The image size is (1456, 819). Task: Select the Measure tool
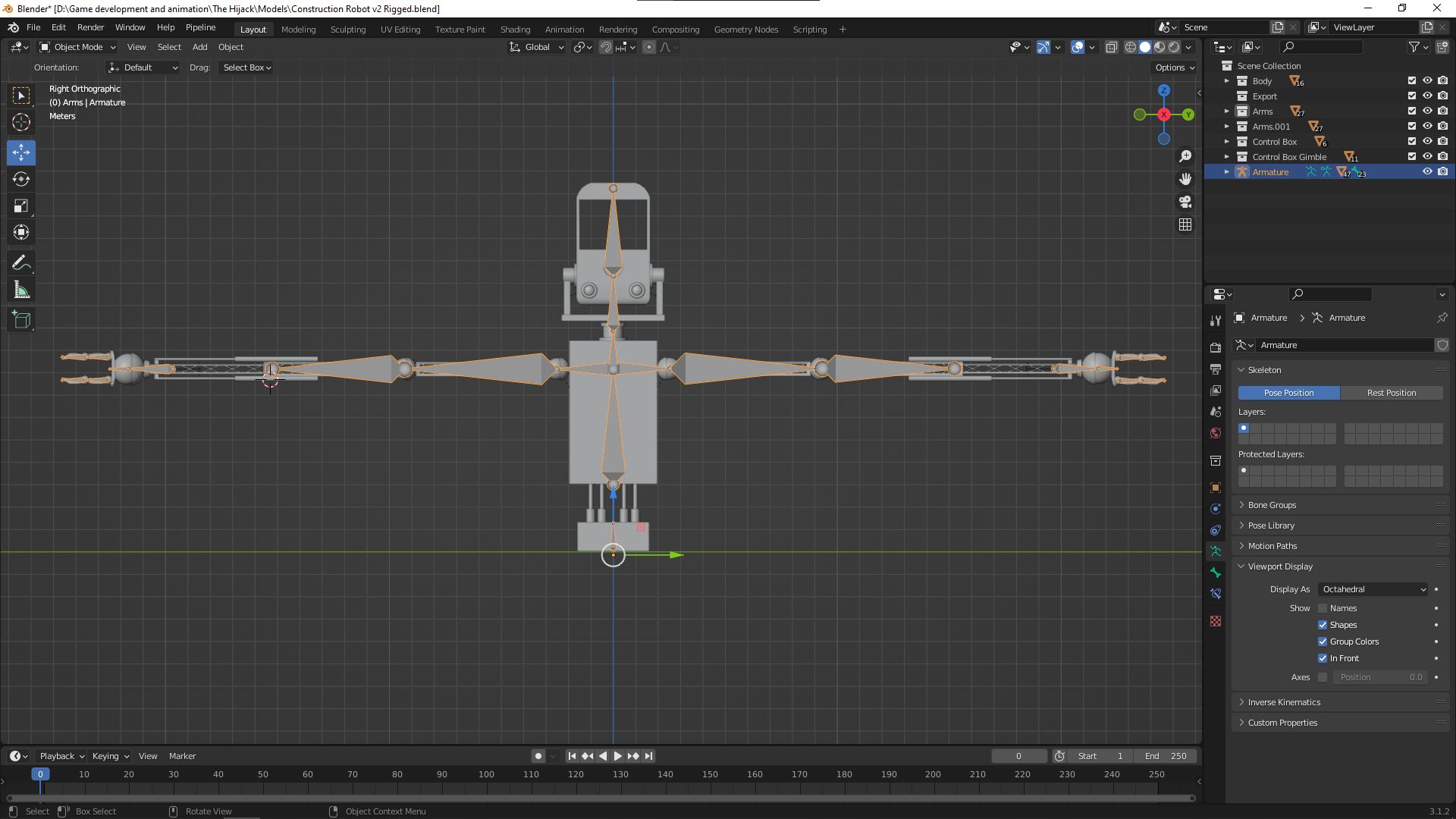tap(21, 290)
